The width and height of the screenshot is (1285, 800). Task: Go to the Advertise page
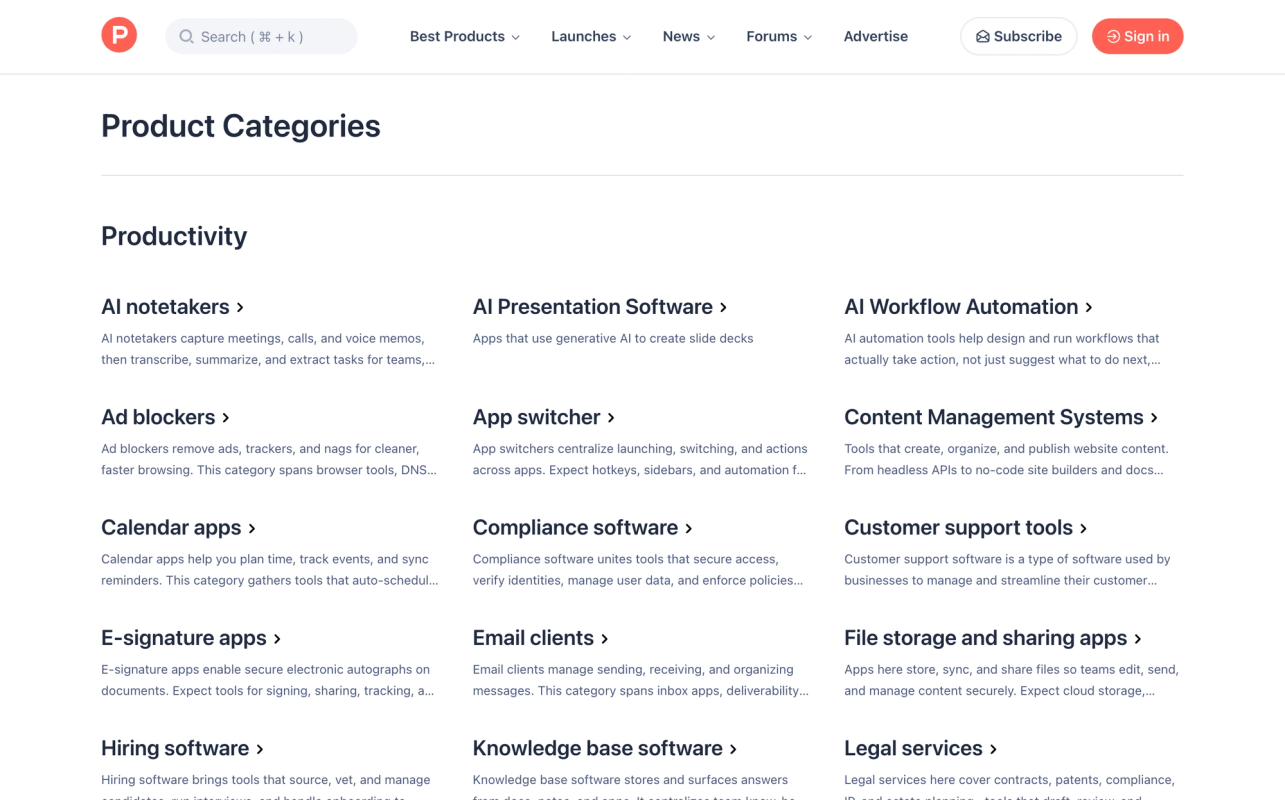click(x=876, y=37)
